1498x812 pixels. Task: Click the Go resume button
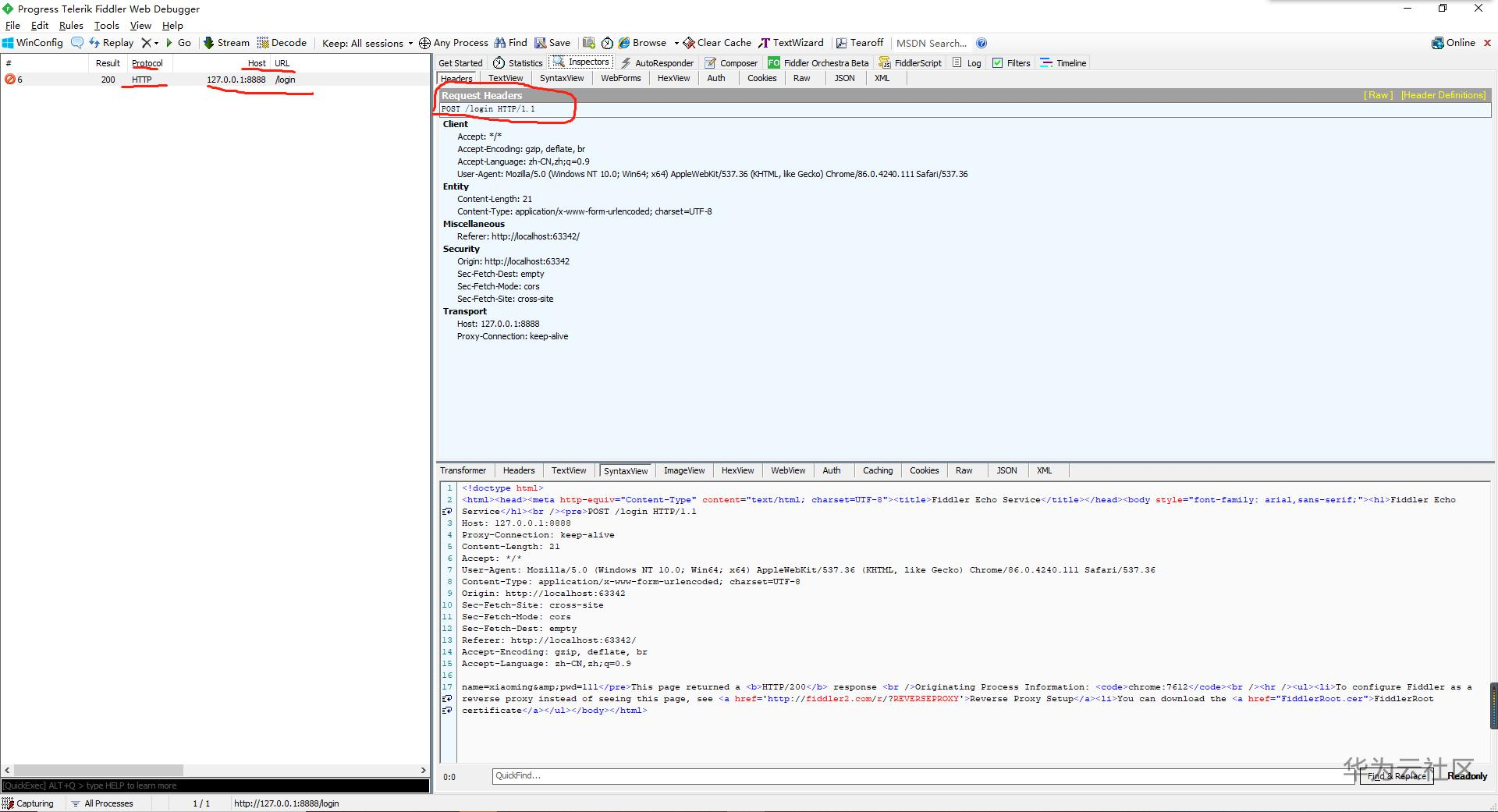tap(179, 43)
